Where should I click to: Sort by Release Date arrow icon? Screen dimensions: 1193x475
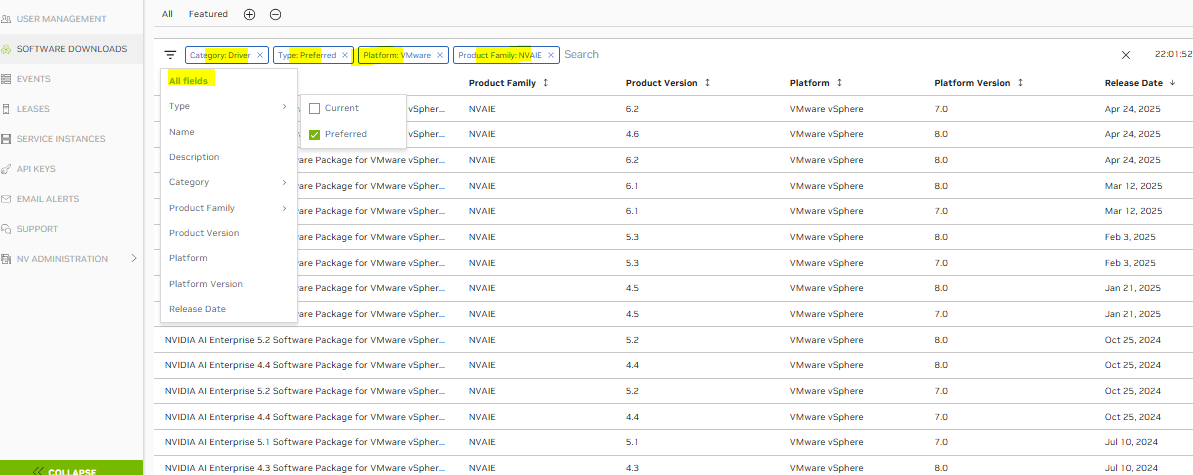click(x=1172, y=82)
